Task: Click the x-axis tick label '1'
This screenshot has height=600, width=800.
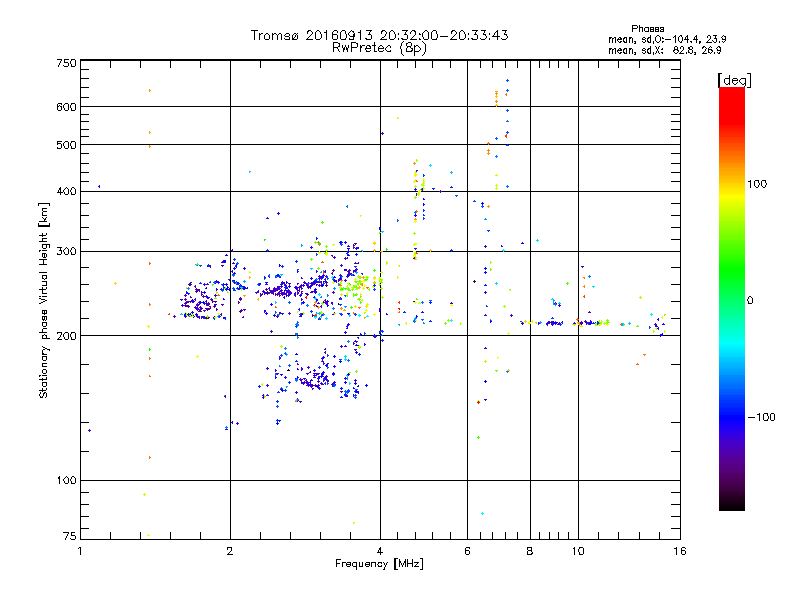Action: (x=80, y=551)
